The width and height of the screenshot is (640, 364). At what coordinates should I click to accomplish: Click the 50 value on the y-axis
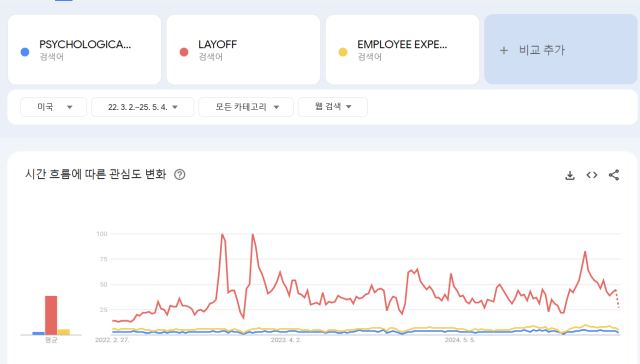pyautogui.click(x=103, y=284)
